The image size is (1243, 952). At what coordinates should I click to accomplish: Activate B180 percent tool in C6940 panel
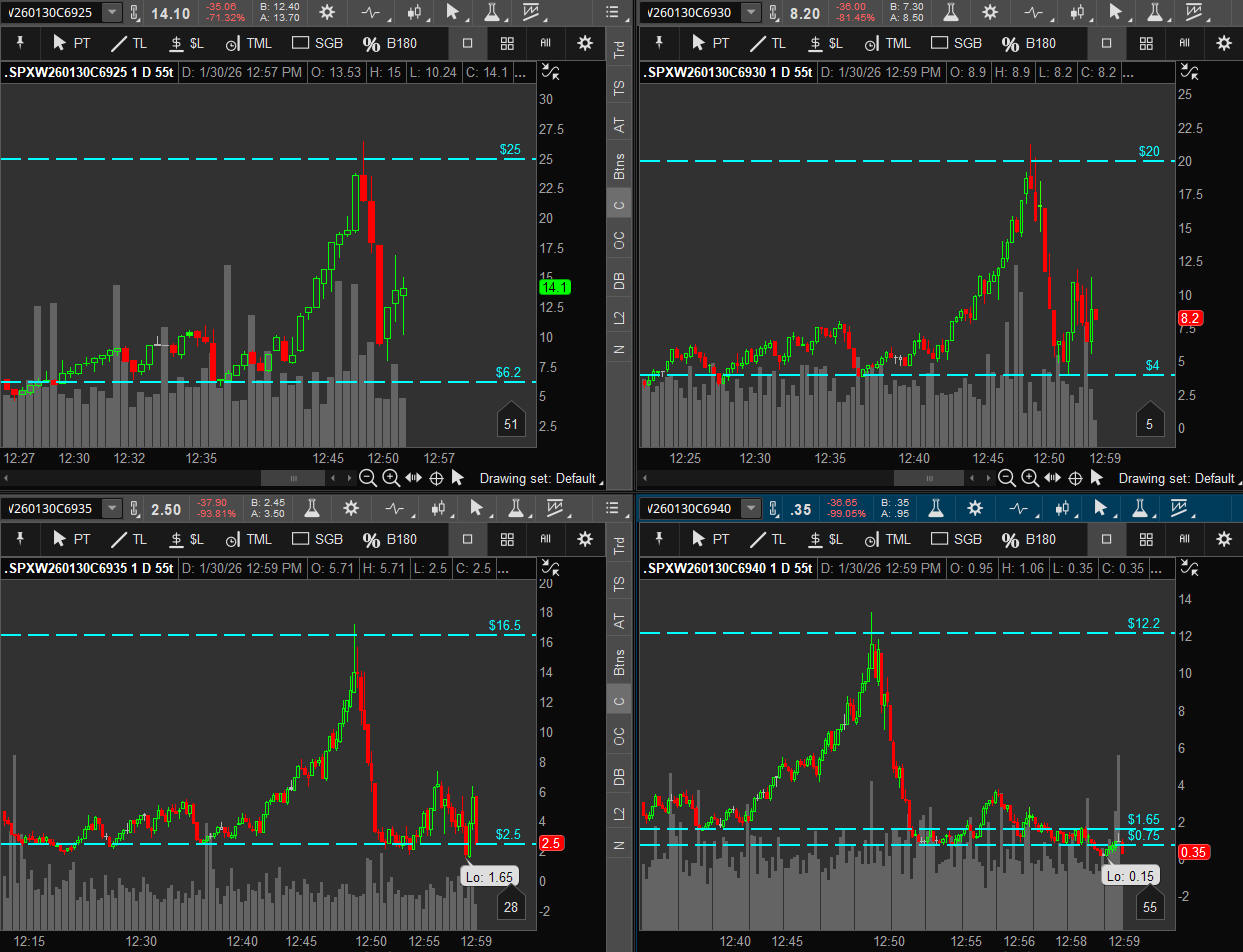click(1029, 539)
